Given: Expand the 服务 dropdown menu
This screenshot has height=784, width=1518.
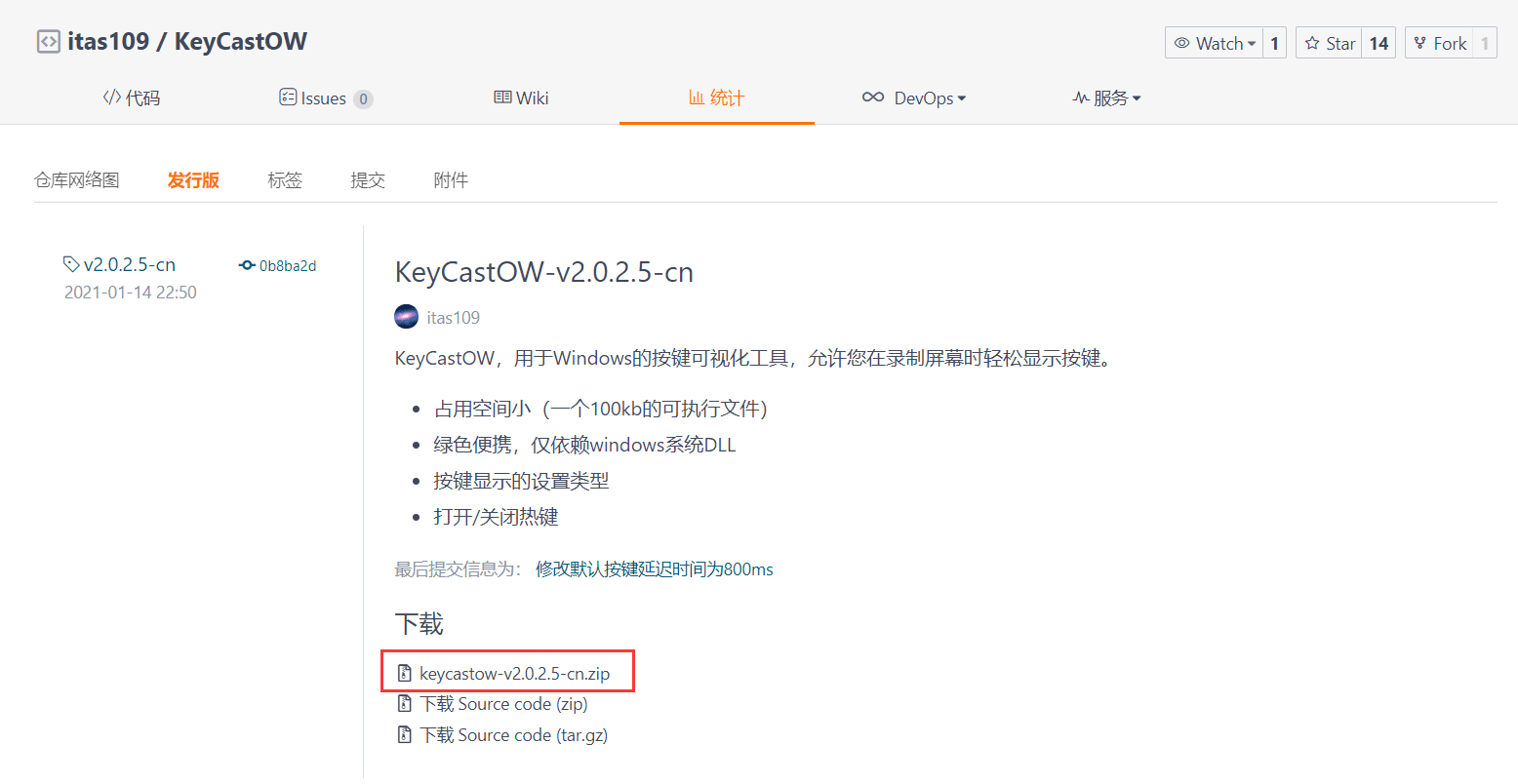Looking at the screenshot, I should (1106, 98).
